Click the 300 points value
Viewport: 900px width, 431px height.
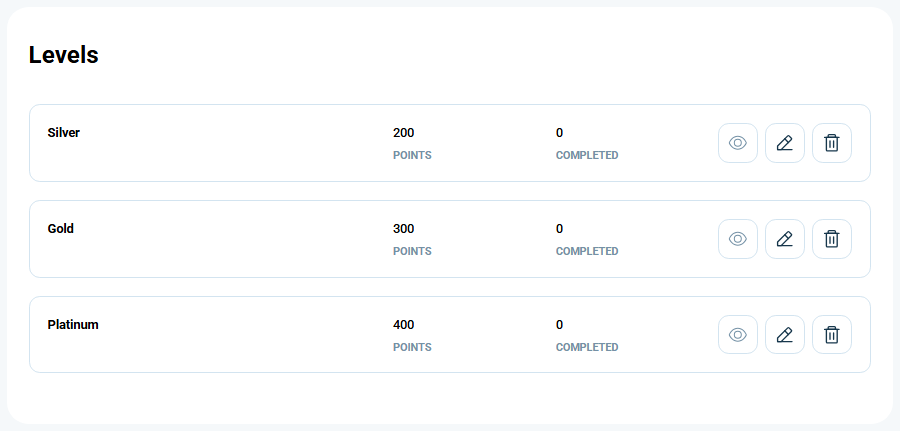(404, 229)
